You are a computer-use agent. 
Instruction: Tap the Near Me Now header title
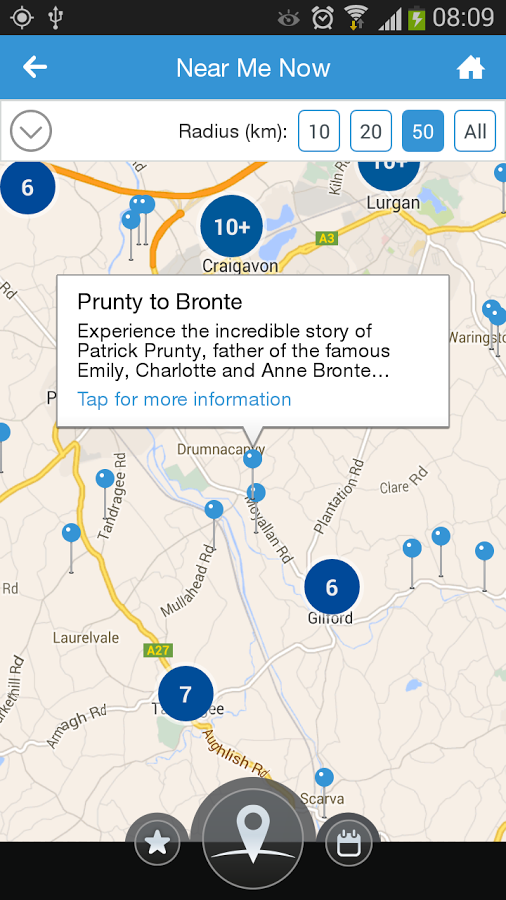(253, 68)
